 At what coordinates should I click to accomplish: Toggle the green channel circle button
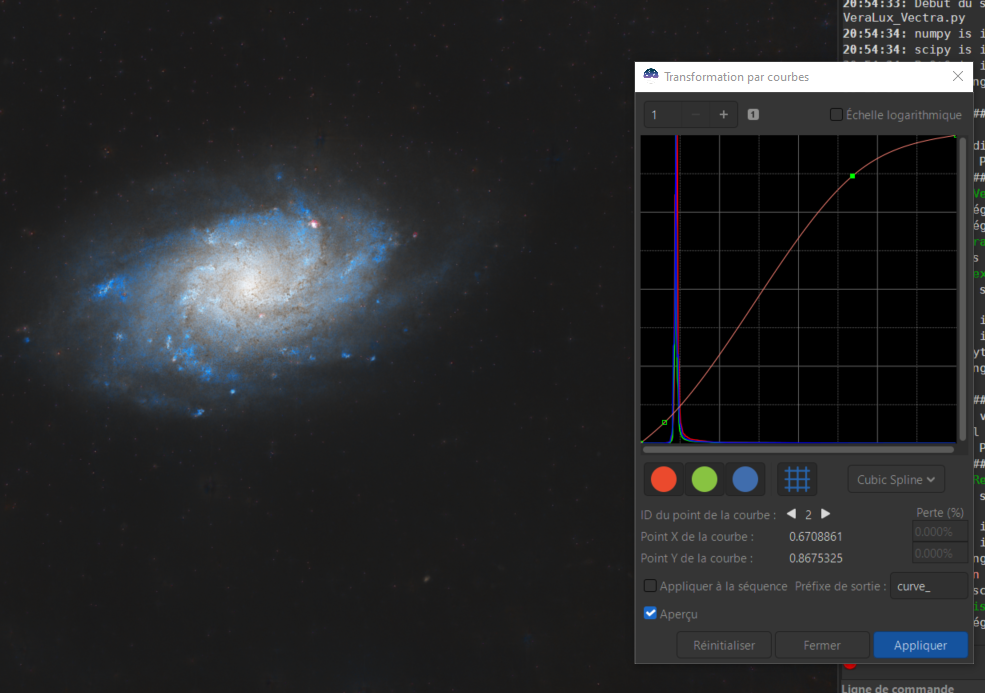(704, 479)
